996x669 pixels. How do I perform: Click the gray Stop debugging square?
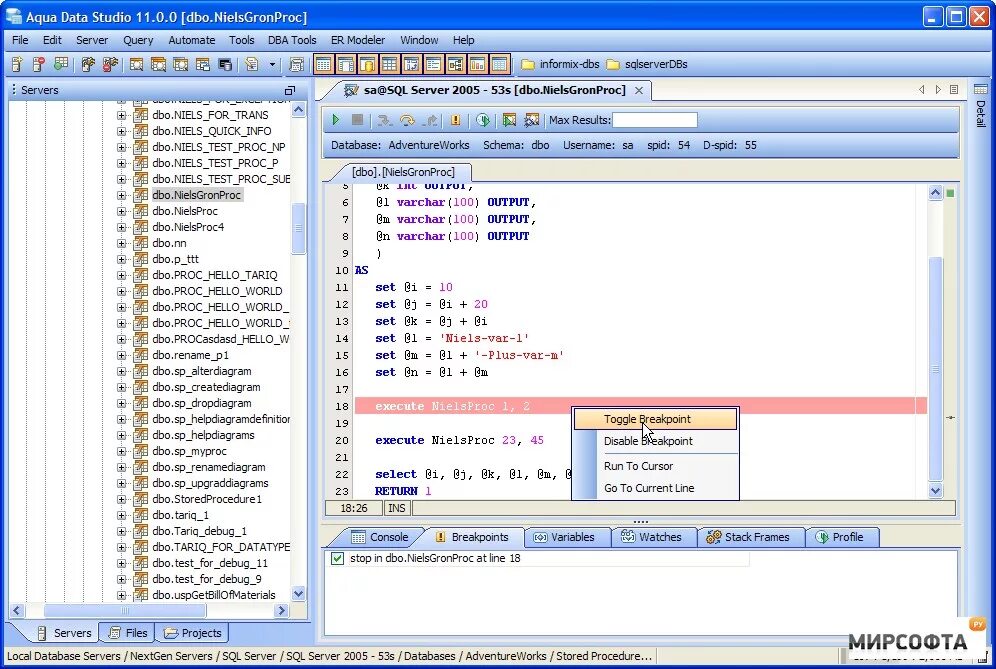[358, 119]
